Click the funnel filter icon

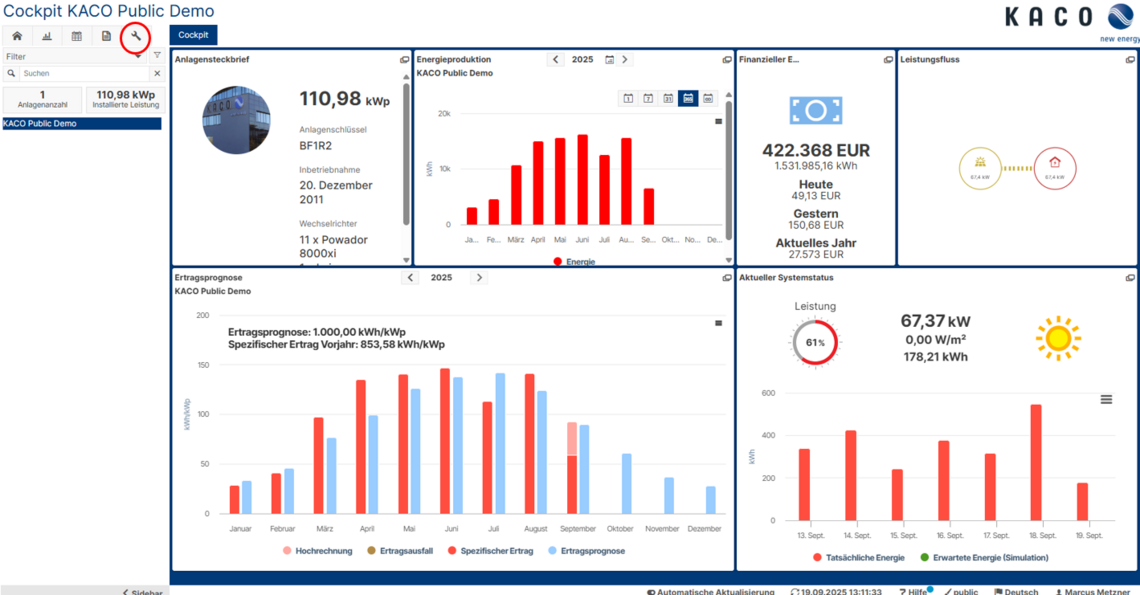[157, 56]
